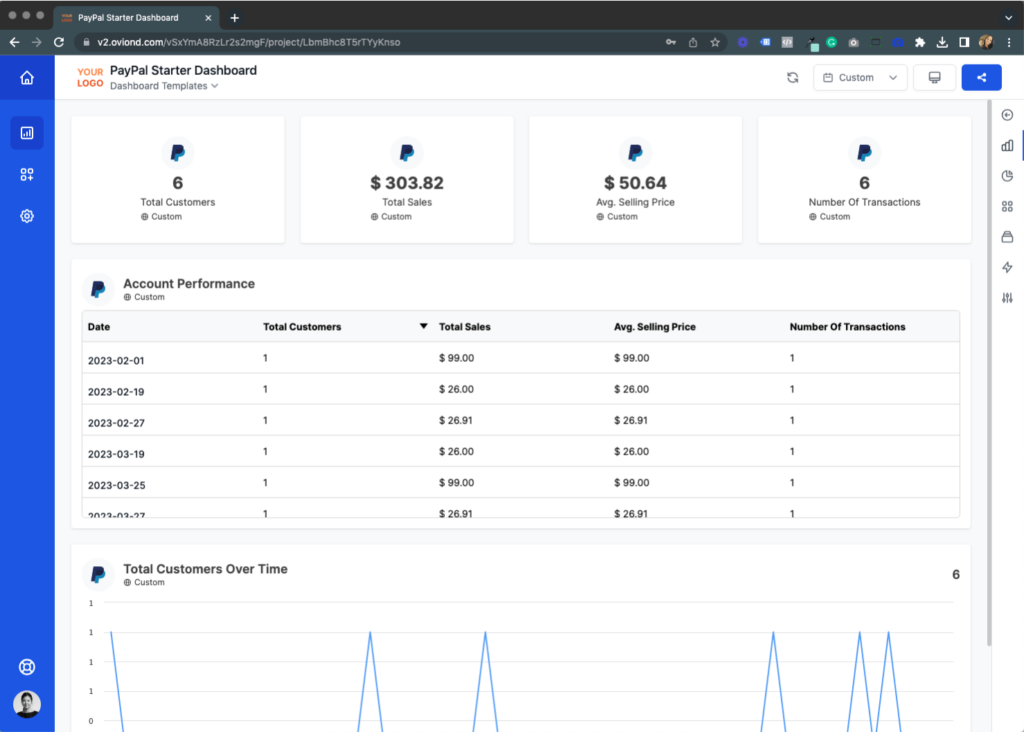Select the dashboard chart icon in the sidebar

27,133
